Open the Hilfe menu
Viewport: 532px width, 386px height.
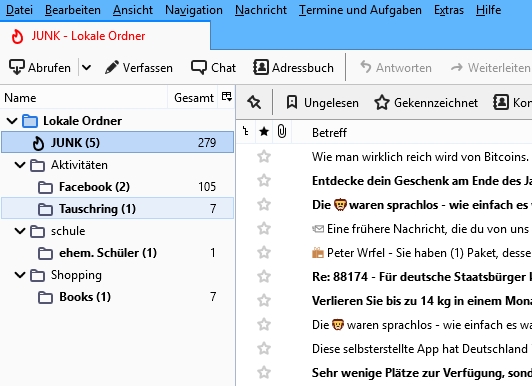coord(488,10)
